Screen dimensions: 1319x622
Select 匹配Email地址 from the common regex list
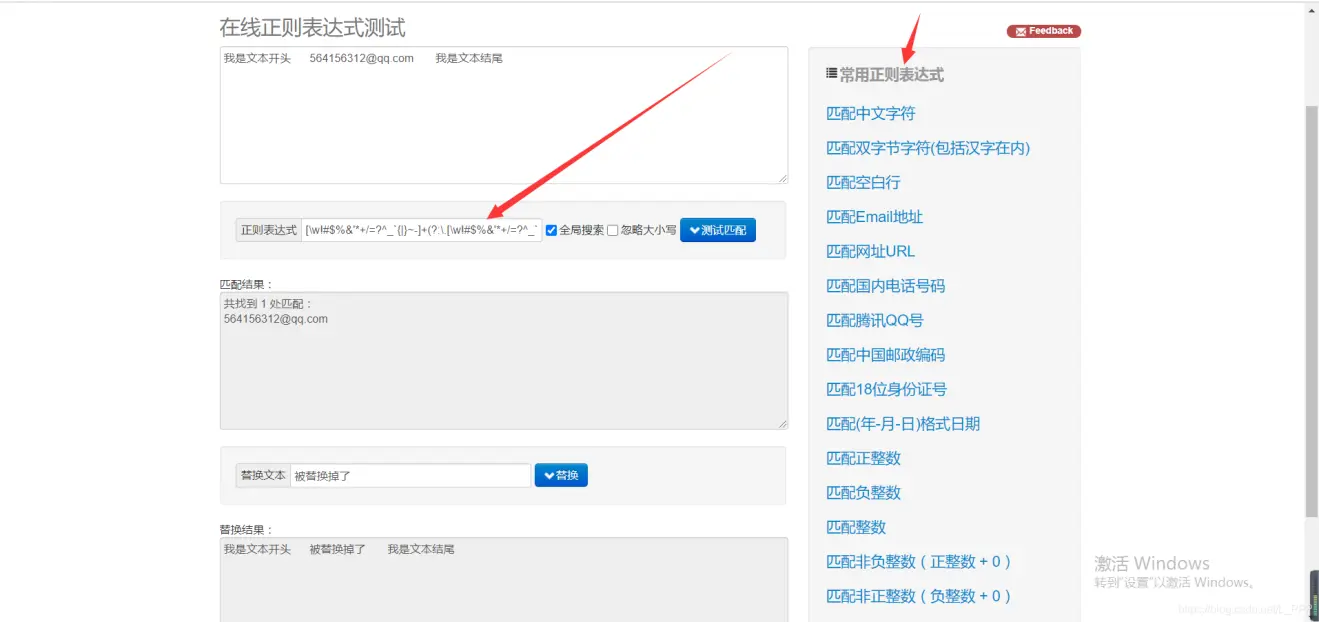pyautogui.click(x=874, y=217)
